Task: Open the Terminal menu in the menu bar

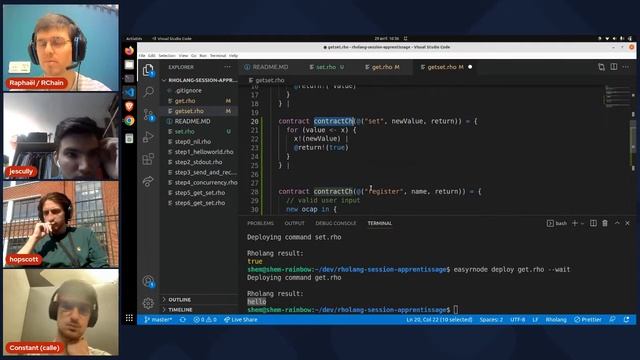Action: 218,56
